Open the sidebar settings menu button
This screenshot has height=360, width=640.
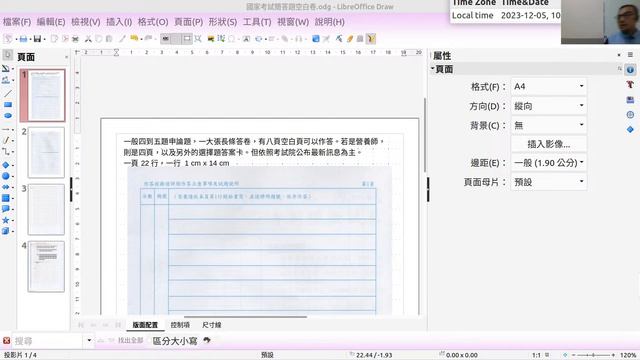pyautogui.click(x=630, y=55)
